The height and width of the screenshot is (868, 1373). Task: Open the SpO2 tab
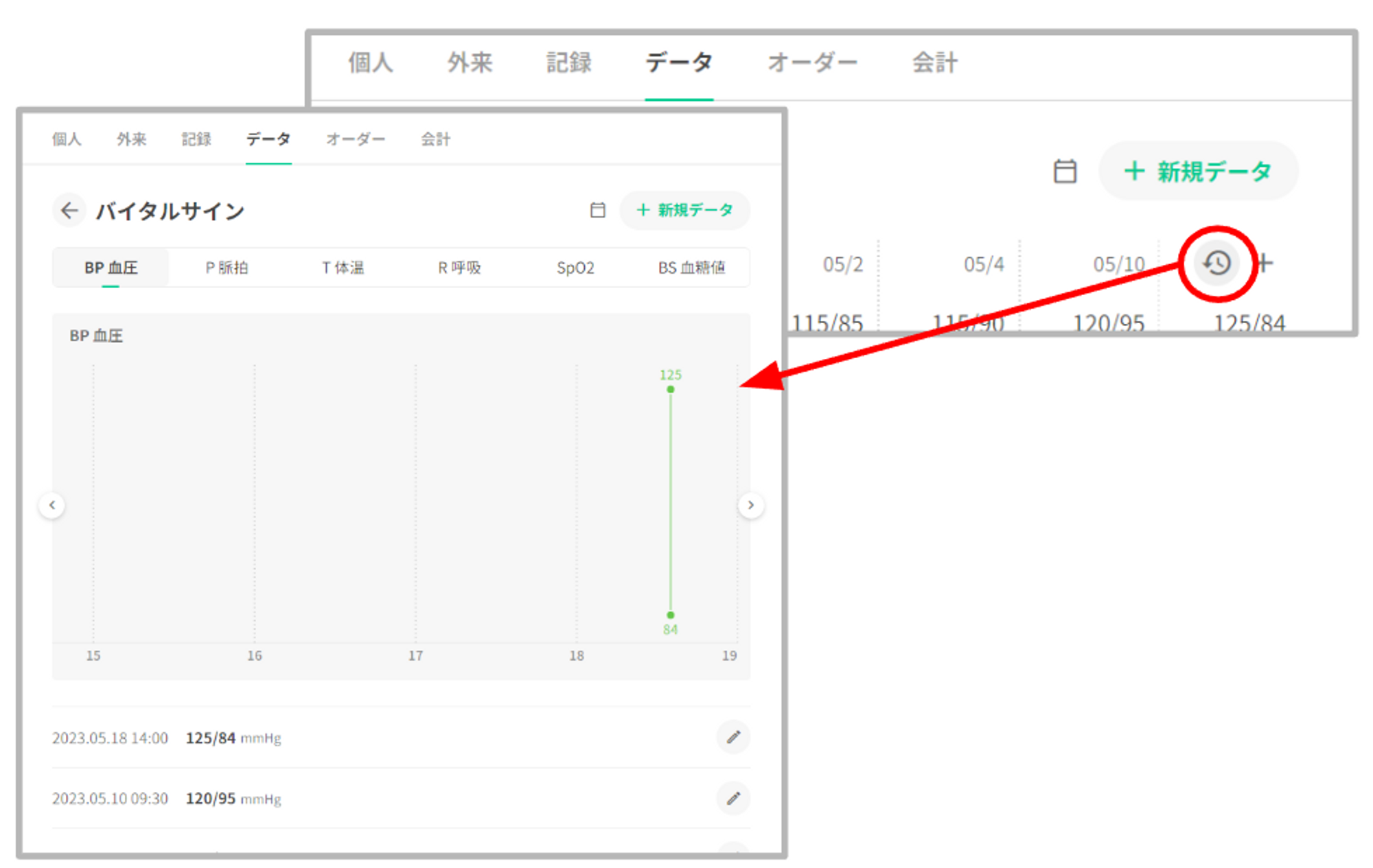[x=575, y=268]
